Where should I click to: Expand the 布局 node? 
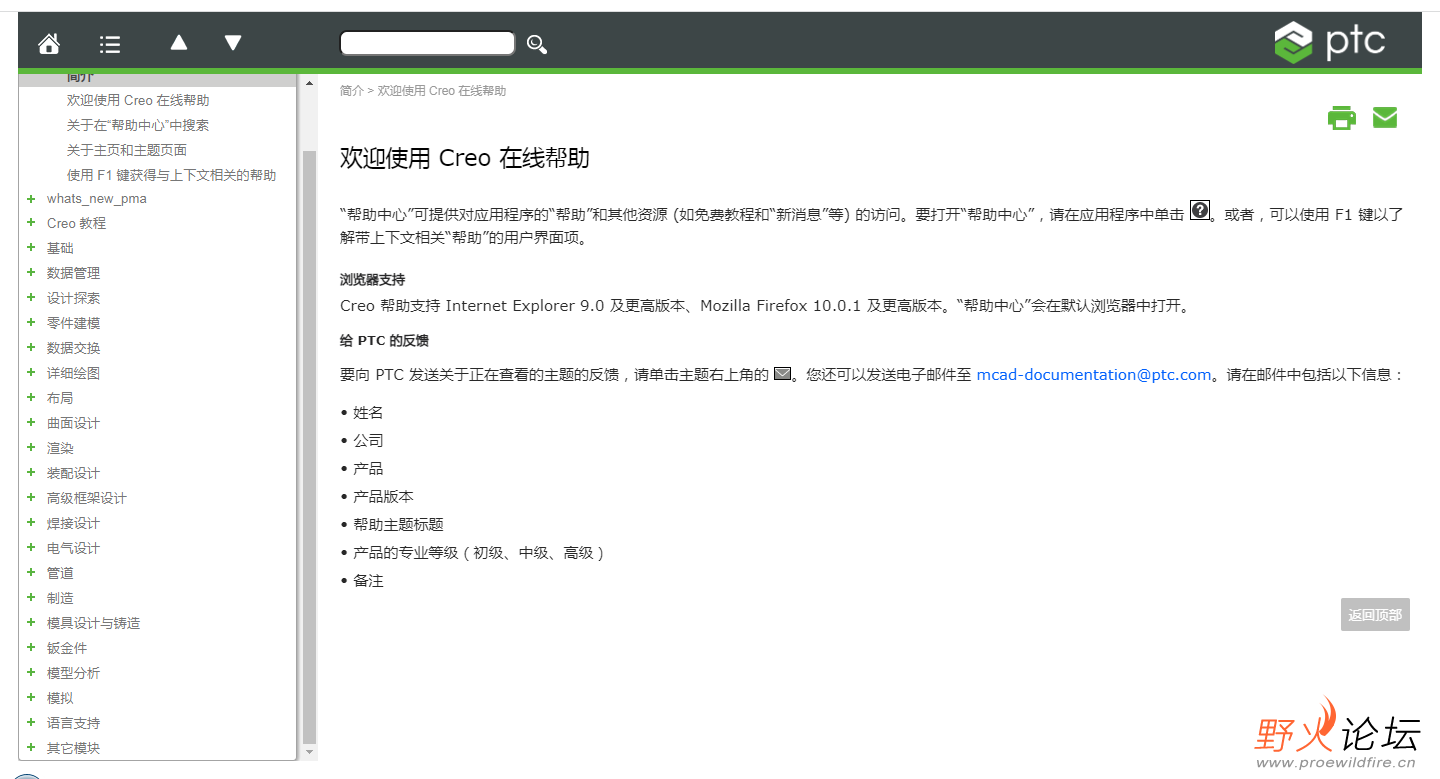click(x=32, y=398)
